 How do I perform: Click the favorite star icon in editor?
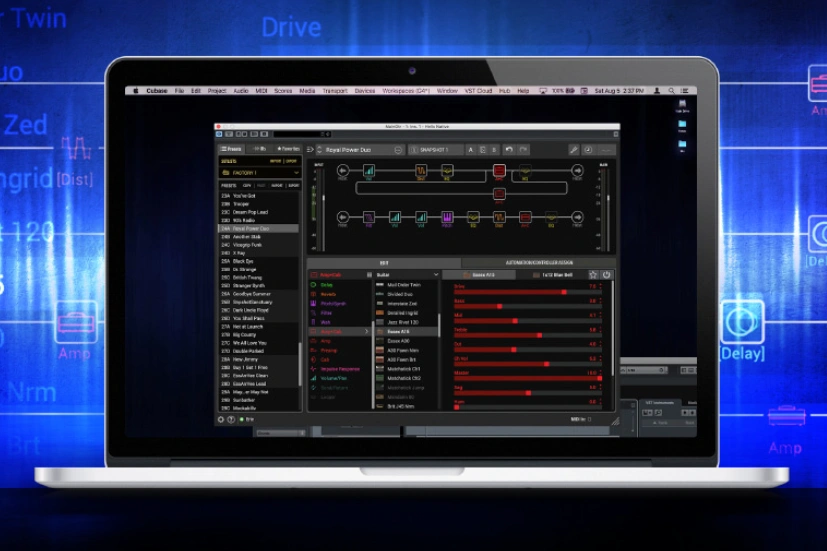click(593, 275)
